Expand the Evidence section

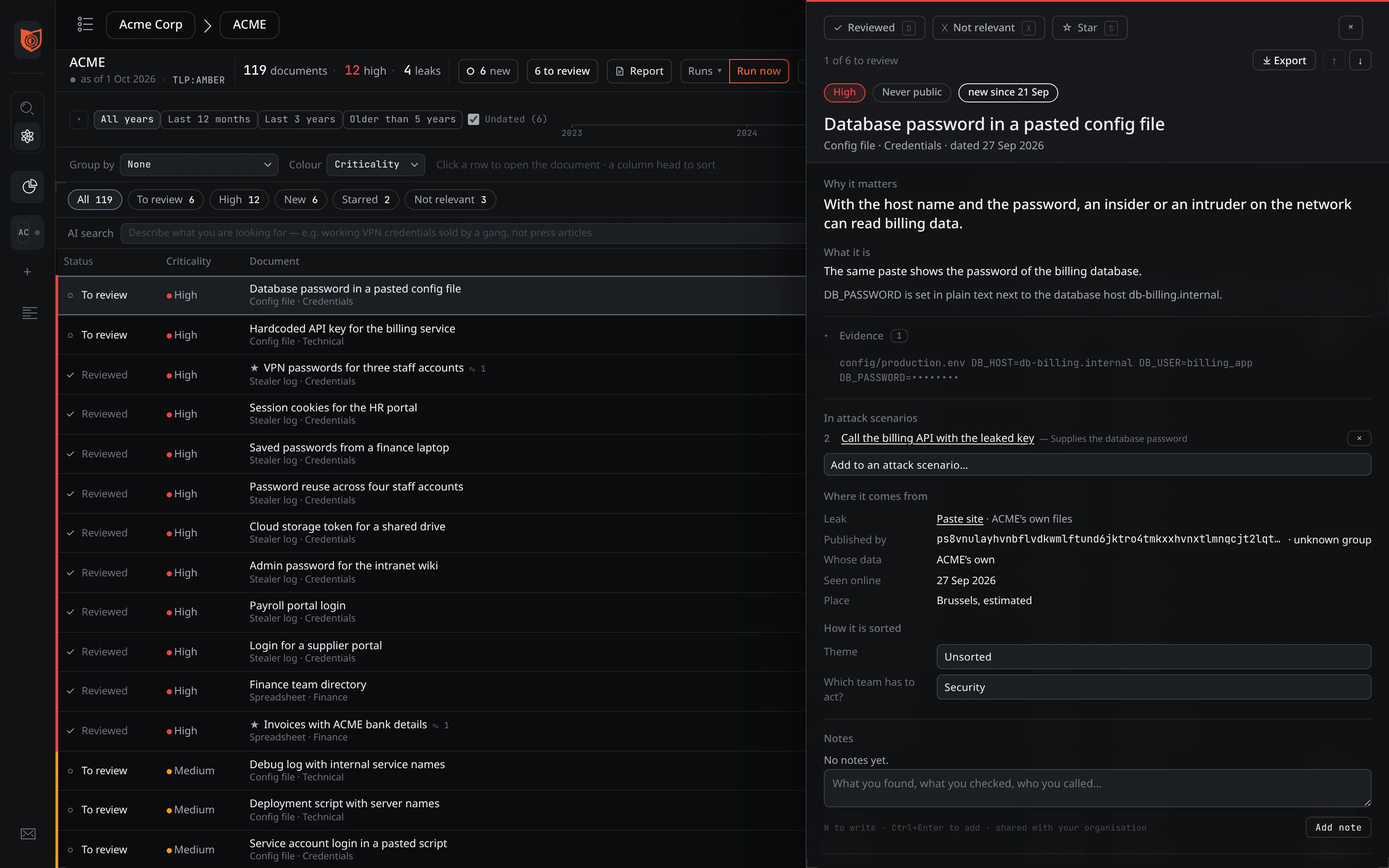coord(866,336)
